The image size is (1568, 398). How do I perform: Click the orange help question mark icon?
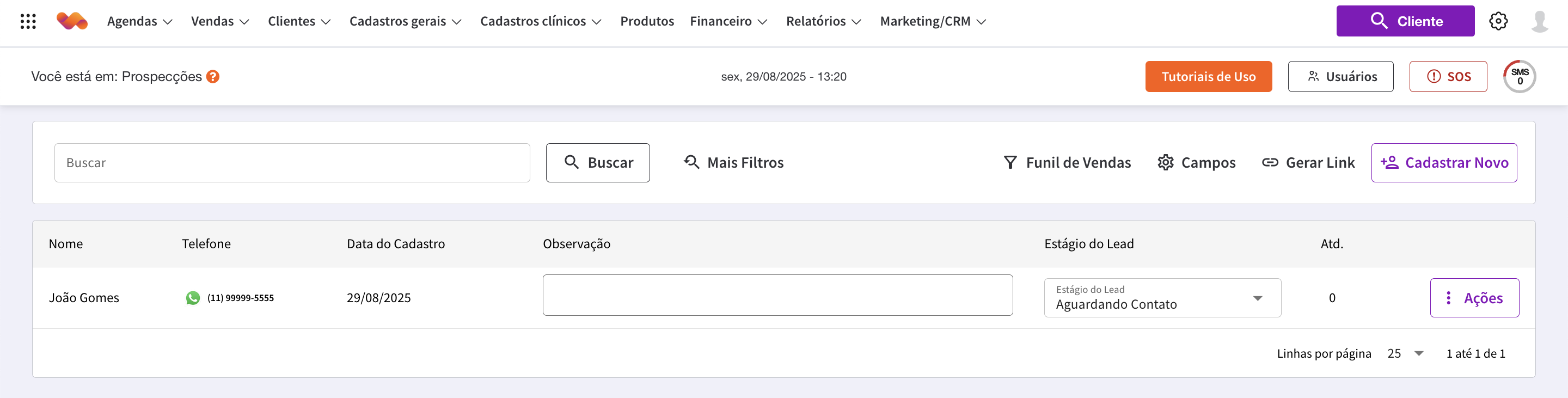(x=212, y=77)
